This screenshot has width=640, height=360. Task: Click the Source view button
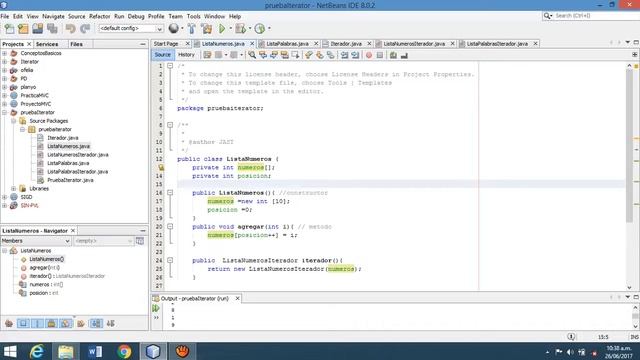162,55
